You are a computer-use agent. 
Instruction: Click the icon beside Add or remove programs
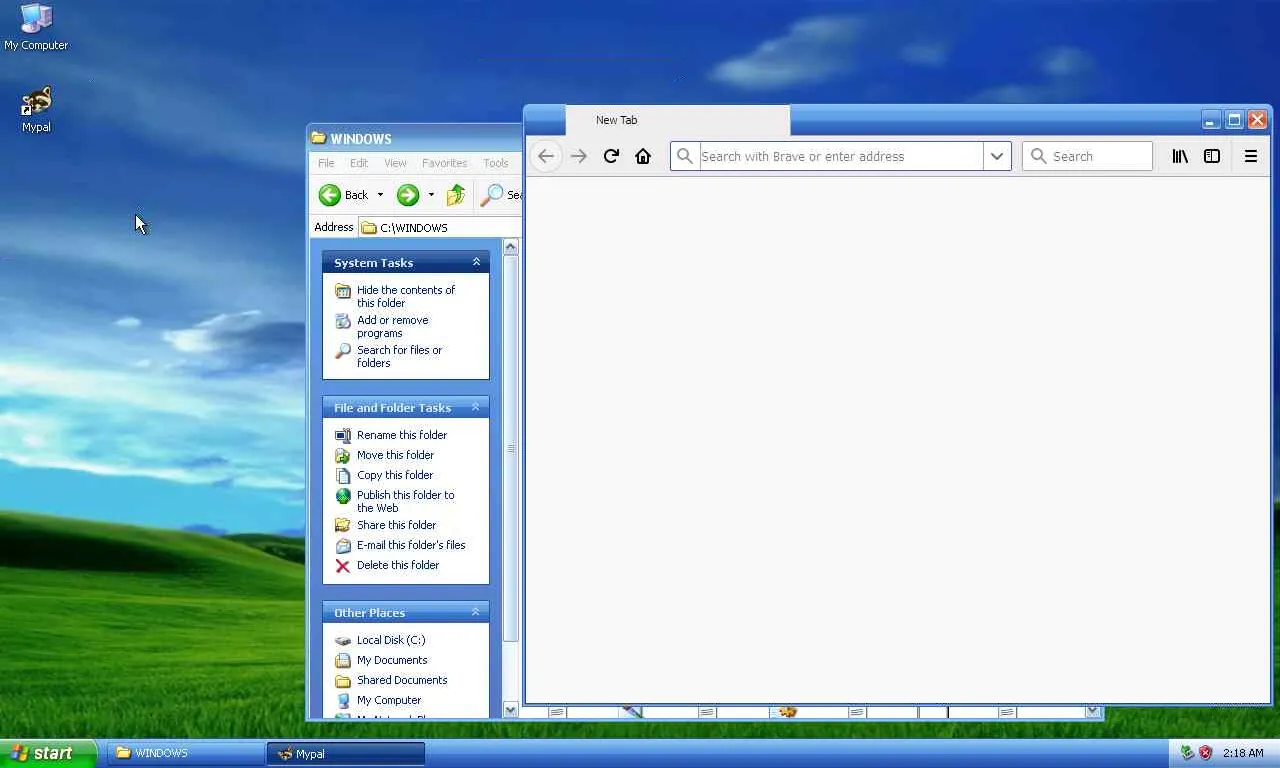pyautogui.click(x=343, y=321)
